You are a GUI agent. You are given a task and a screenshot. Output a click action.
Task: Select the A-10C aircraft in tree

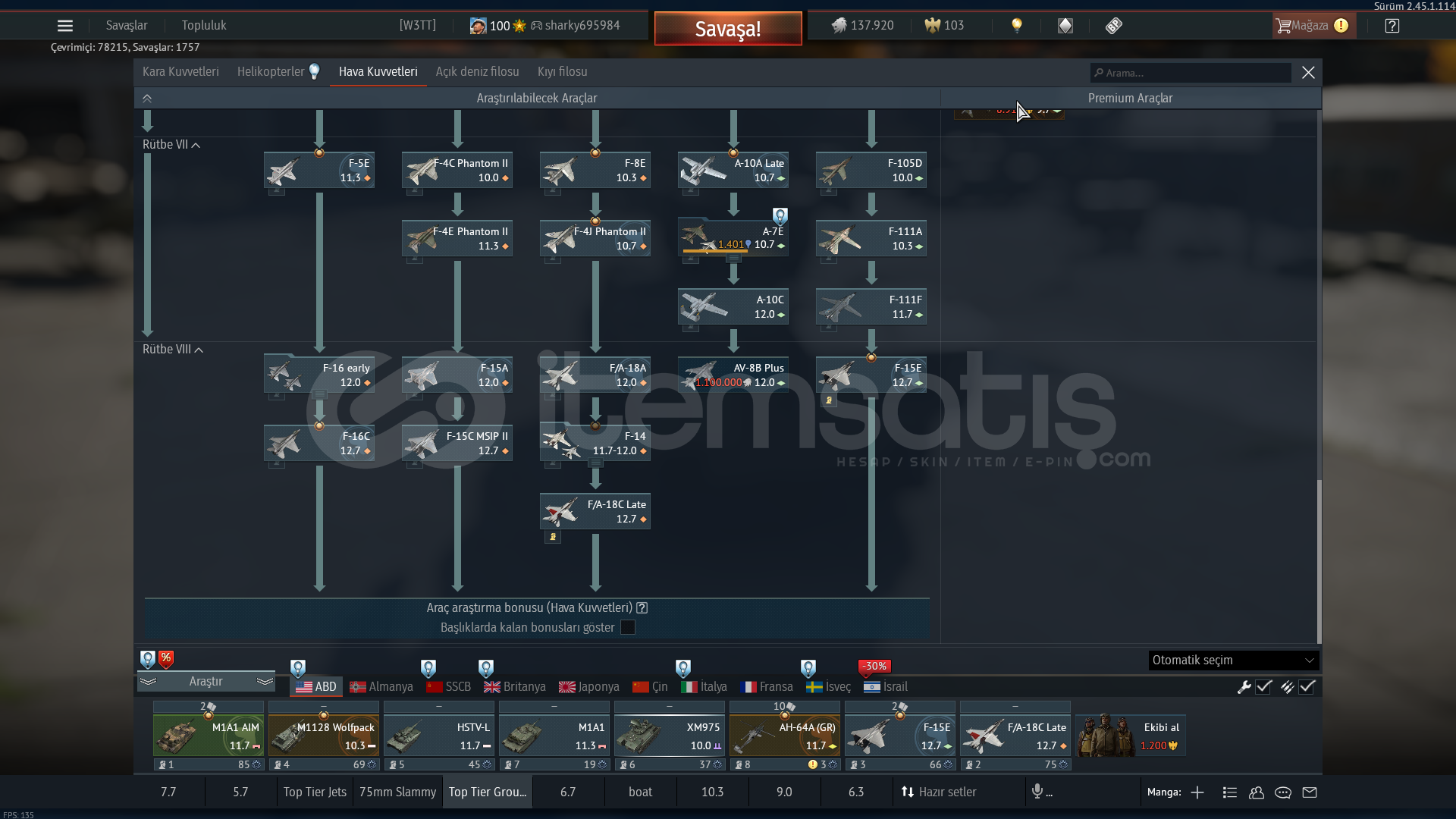(733, 306)
